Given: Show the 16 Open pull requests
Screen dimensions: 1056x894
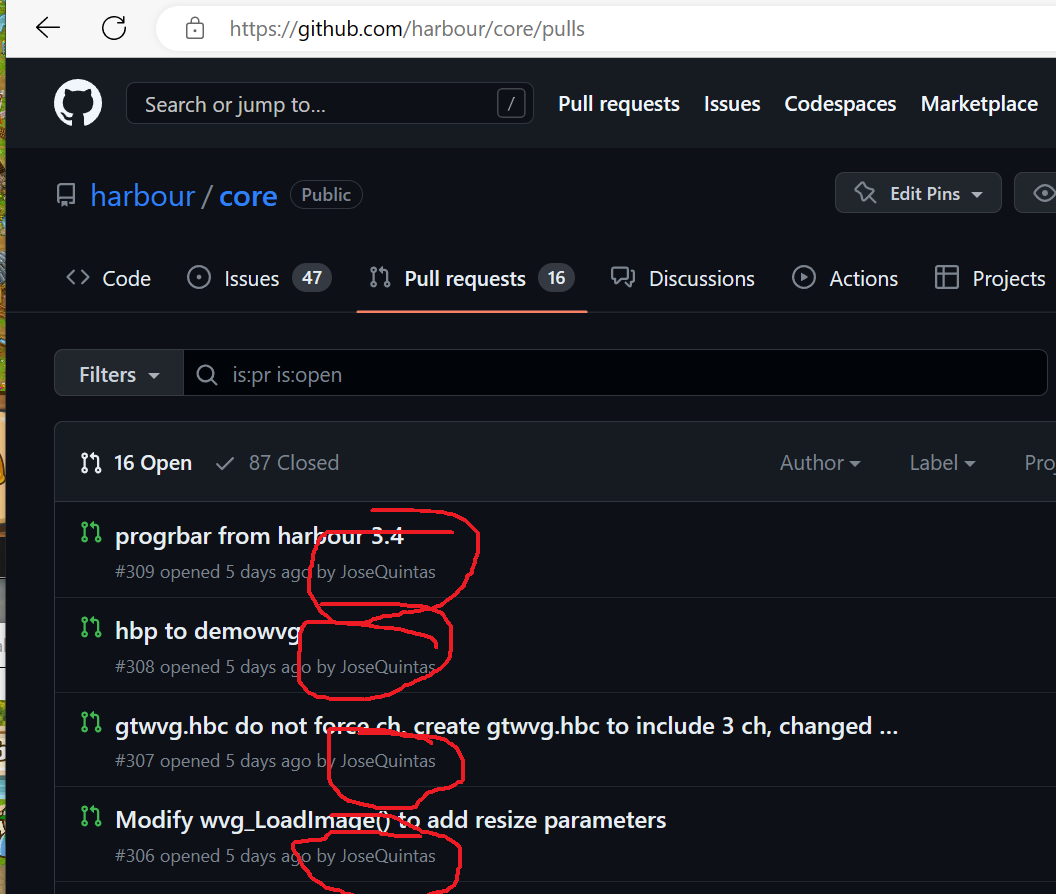Looking at the screenshot, I should click(136, 463).
